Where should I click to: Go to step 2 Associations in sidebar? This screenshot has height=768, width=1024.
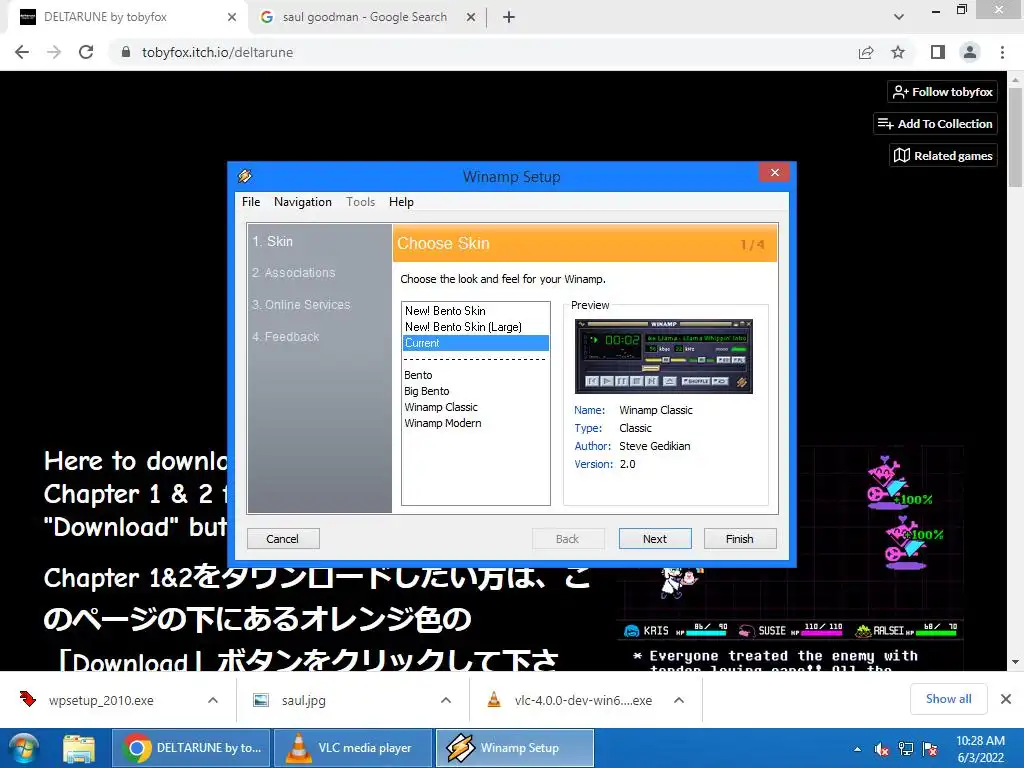[293, 273]
